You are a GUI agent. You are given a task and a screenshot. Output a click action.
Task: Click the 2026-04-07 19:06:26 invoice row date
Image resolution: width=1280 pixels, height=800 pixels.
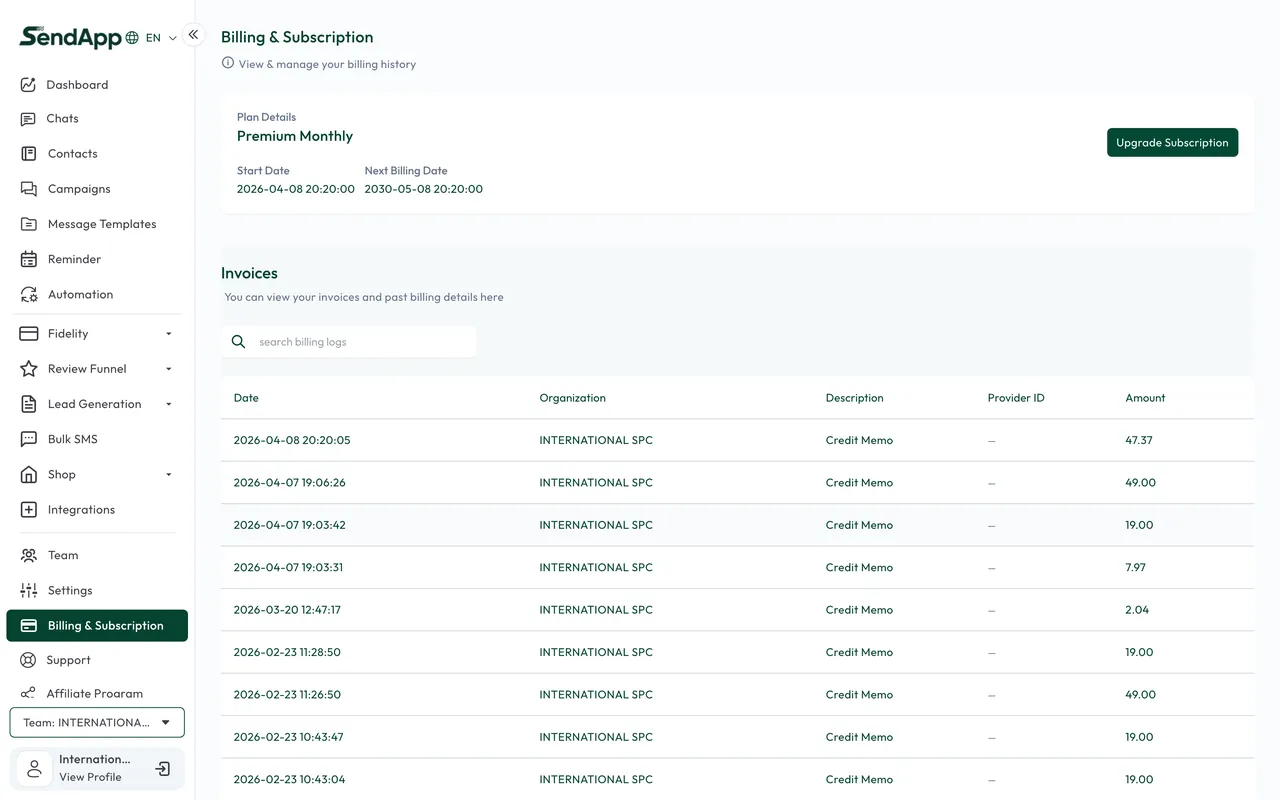(x=289, y=482)
